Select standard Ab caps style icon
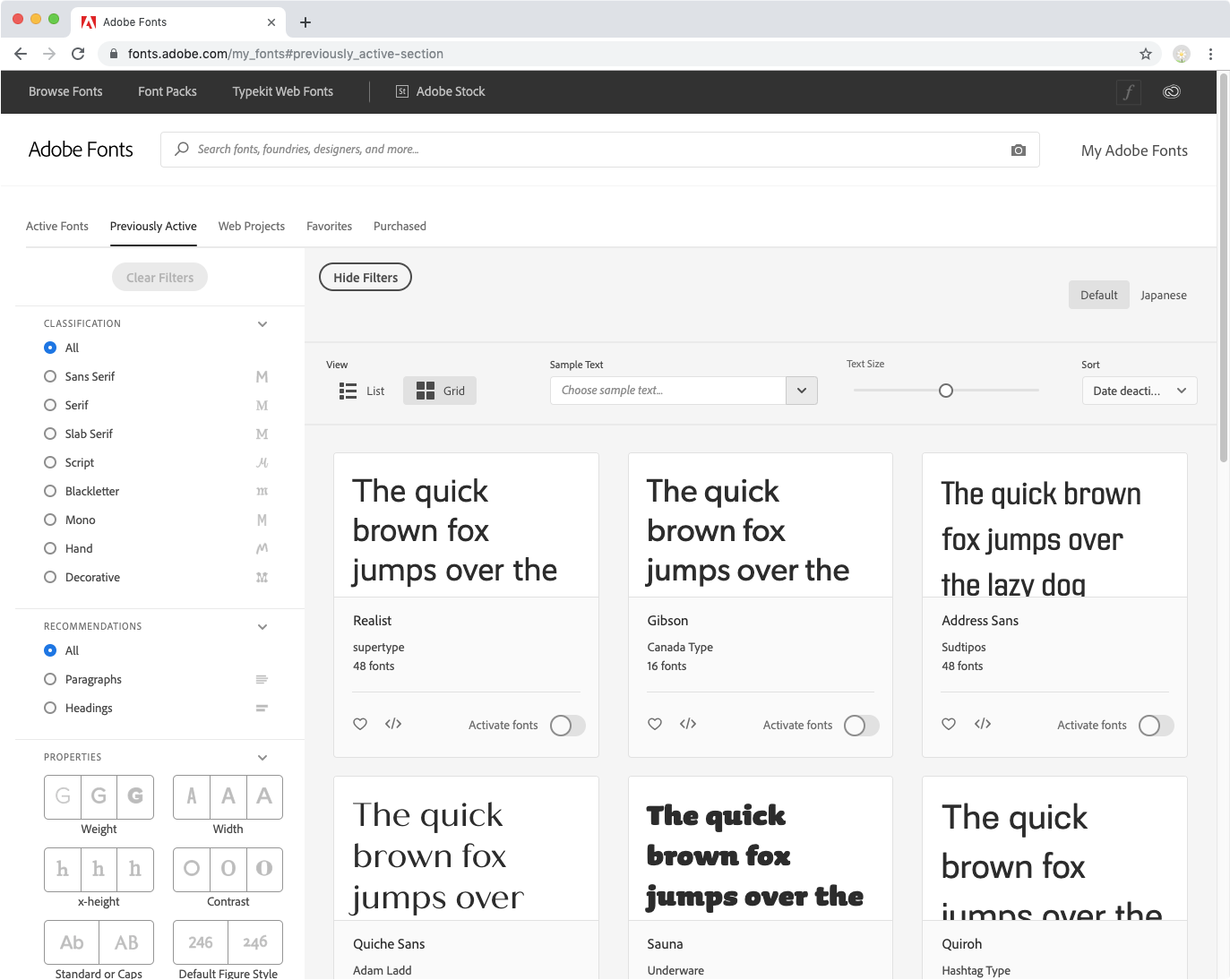Viewport: 1230px width, 980px height. (72, 942)
